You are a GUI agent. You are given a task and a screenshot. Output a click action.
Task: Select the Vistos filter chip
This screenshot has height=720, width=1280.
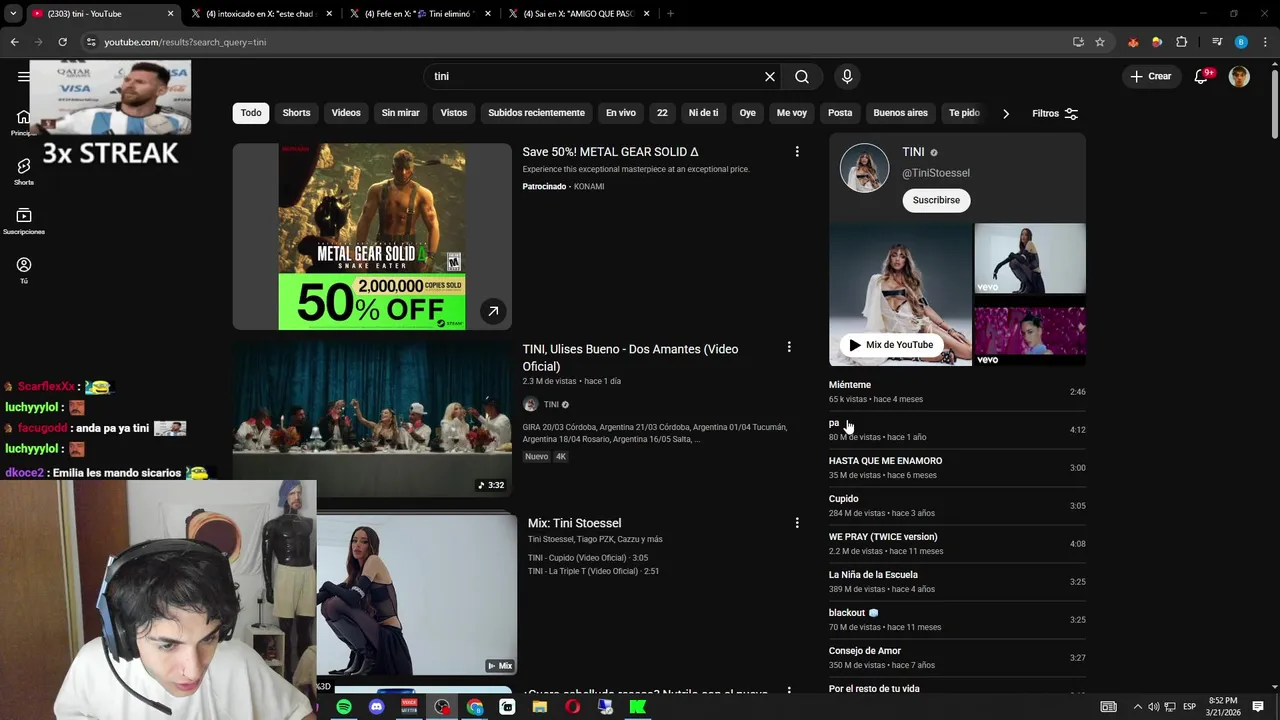pos(454,113)
